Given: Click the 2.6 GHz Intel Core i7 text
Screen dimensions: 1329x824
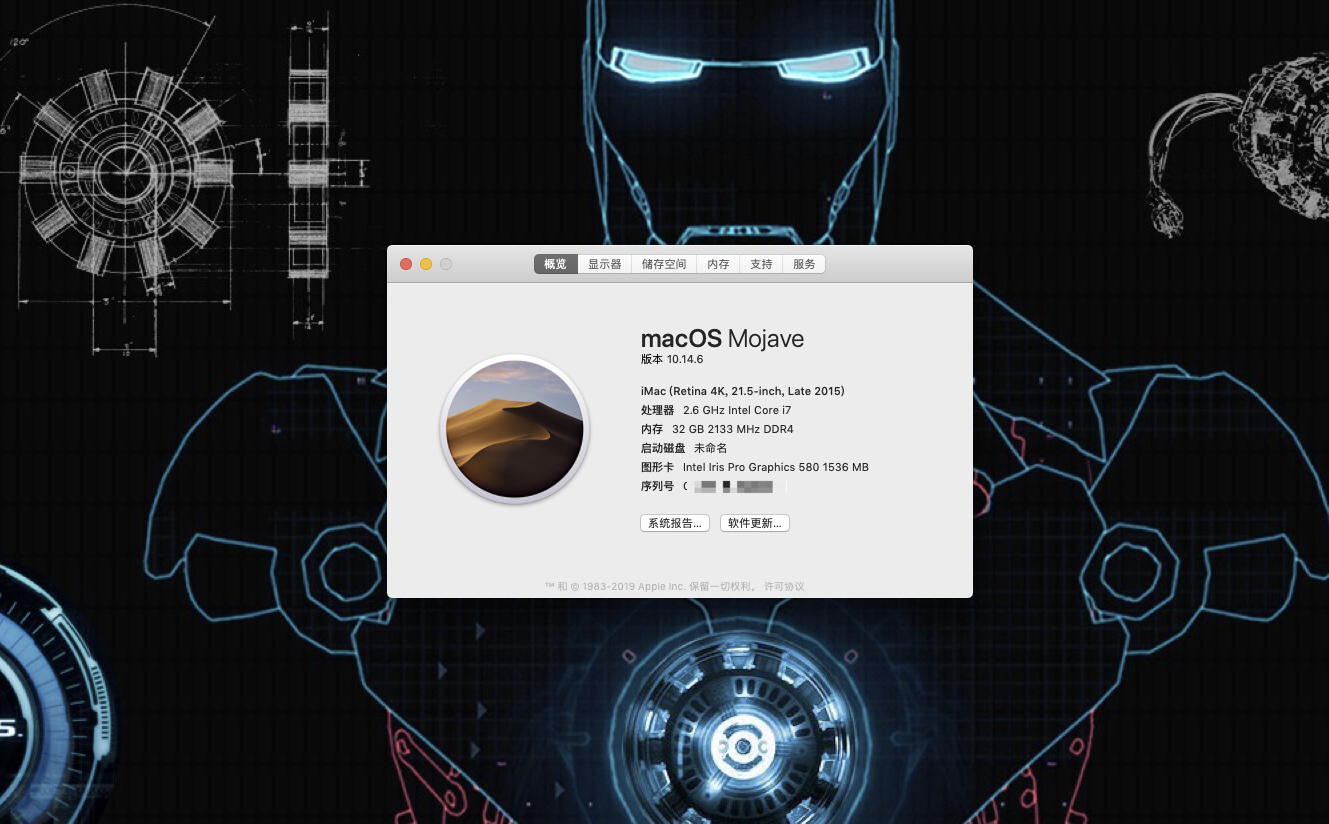Looking at the screenshot, I should (x=737, y=410).
